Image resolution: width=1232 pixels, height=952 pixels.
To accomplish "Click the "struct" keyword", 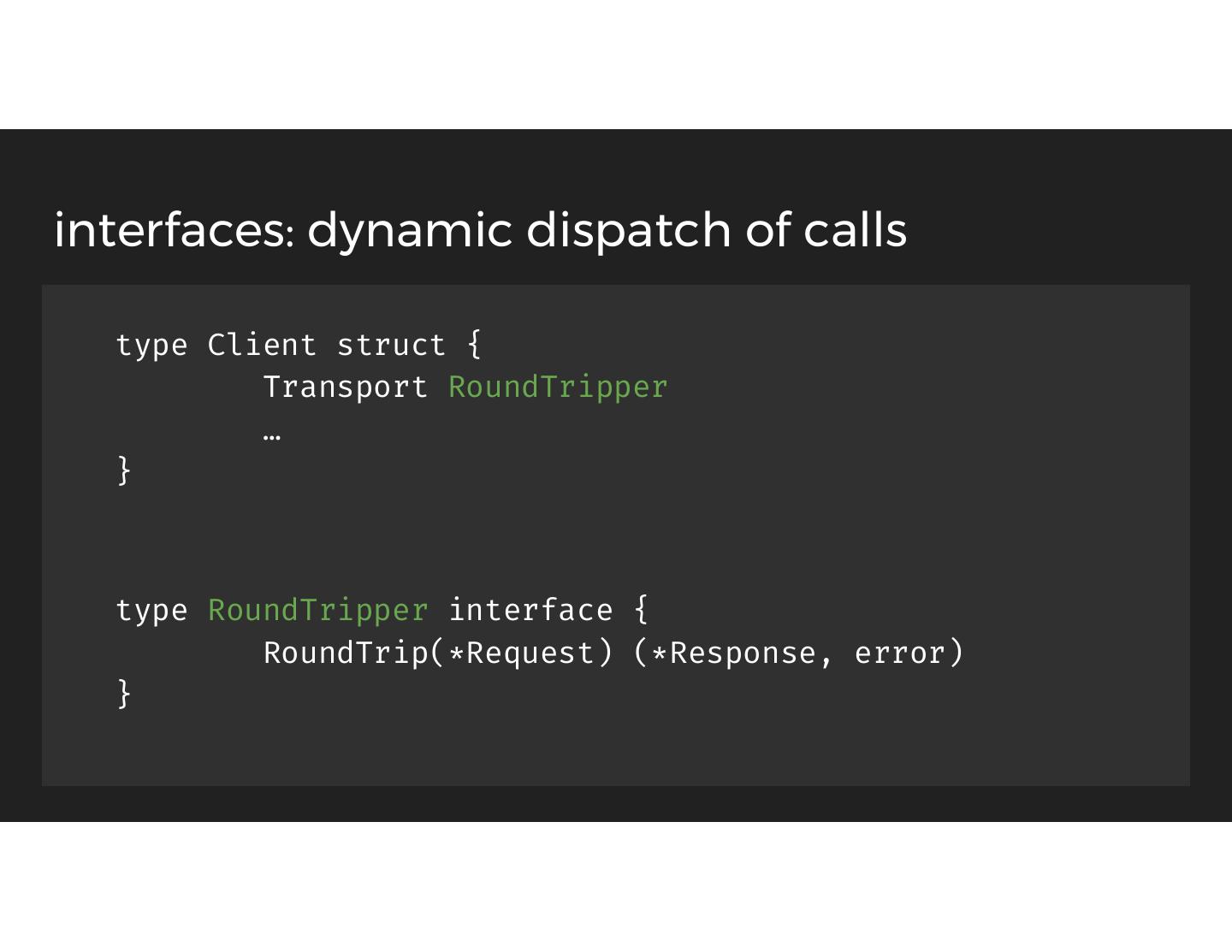I will tap(391, 345).
